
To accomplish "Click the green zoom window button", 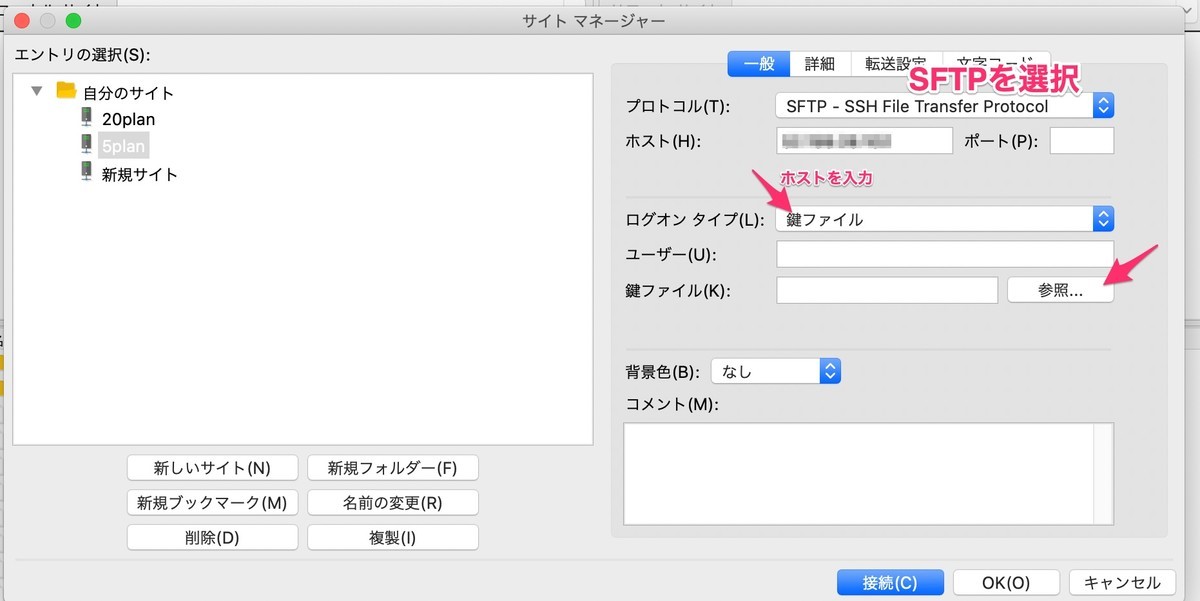I will (x=73, y=20).
